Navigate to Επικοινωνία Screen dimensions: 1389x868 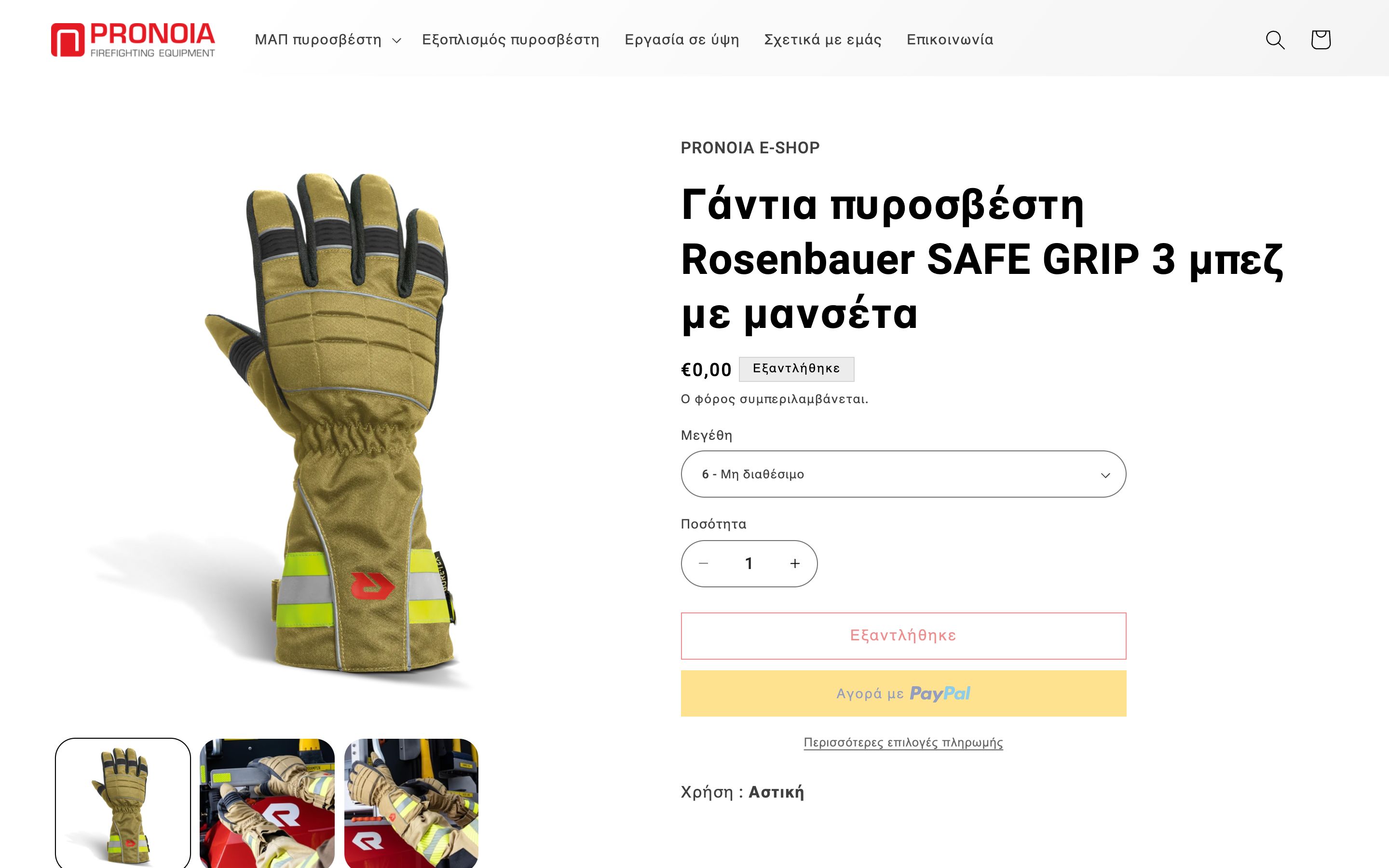pyautogui.click(x=949, y=40)
